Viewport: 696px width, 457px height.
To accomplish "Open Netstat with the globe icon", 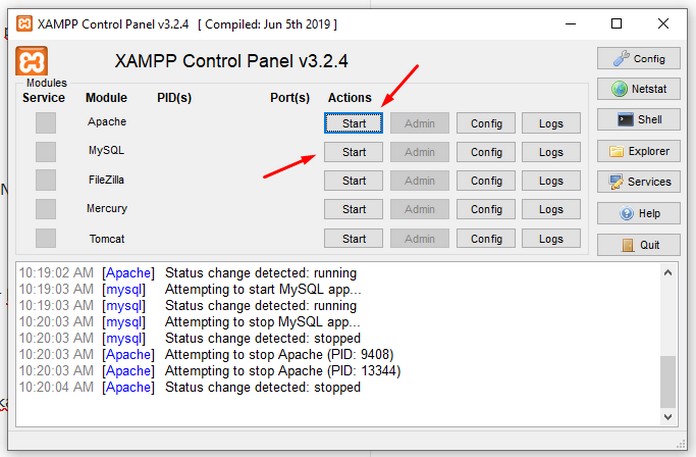I will [638, 89].
